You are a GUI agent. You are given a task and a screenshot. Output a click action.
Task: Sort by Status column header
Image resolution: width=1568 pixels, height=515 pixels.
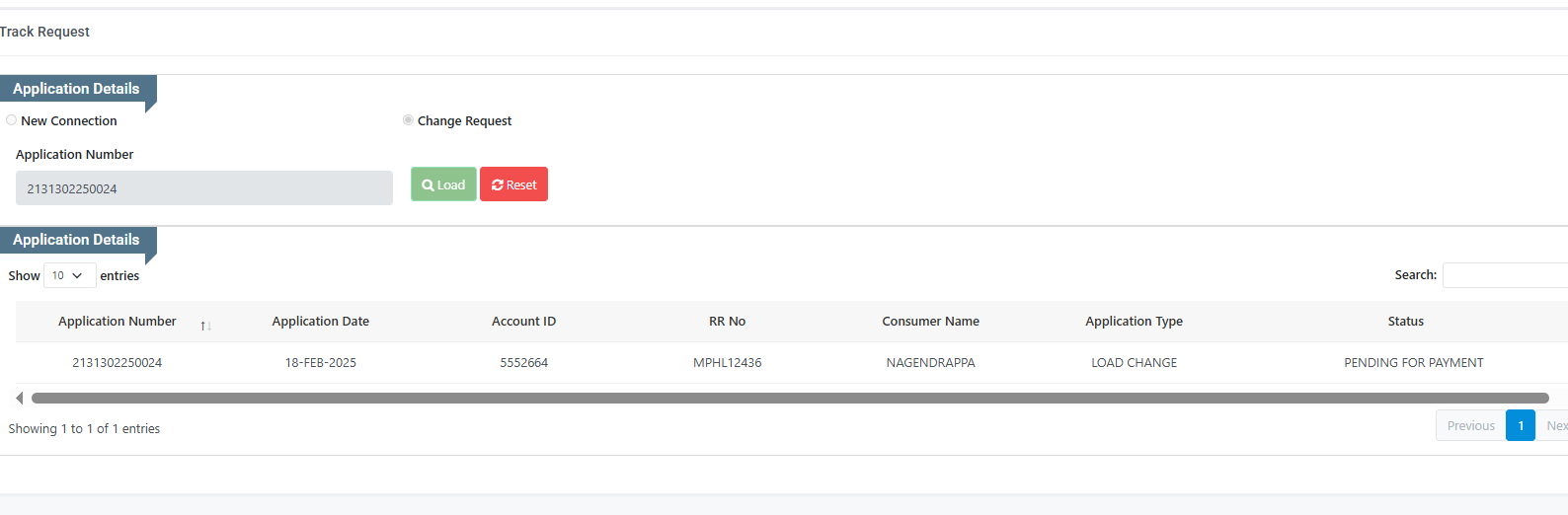click(x=1405, y=322)
